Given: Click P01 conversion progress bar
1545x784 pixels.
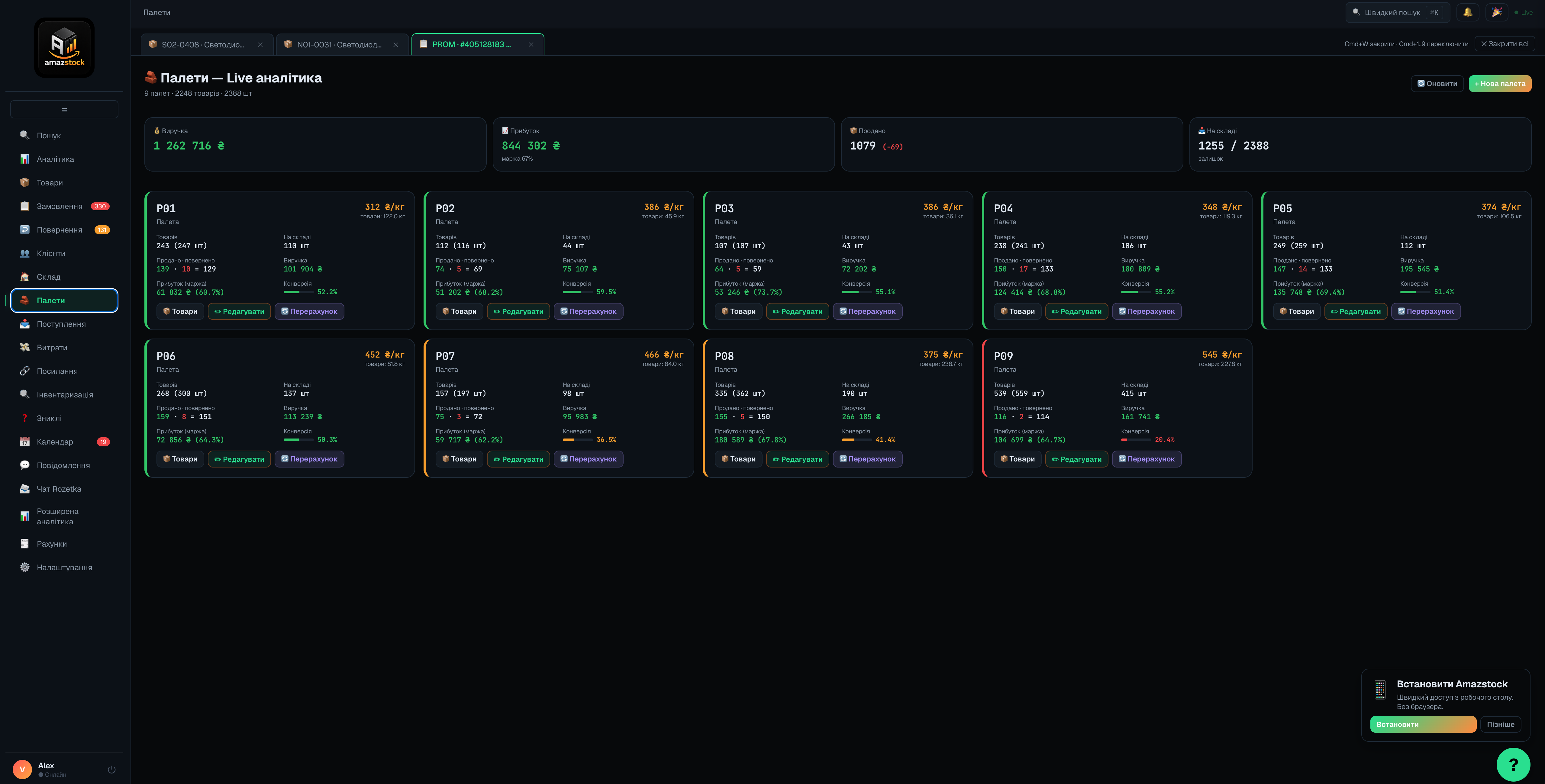Looking at the screenshot, I should tap(299, 292).
